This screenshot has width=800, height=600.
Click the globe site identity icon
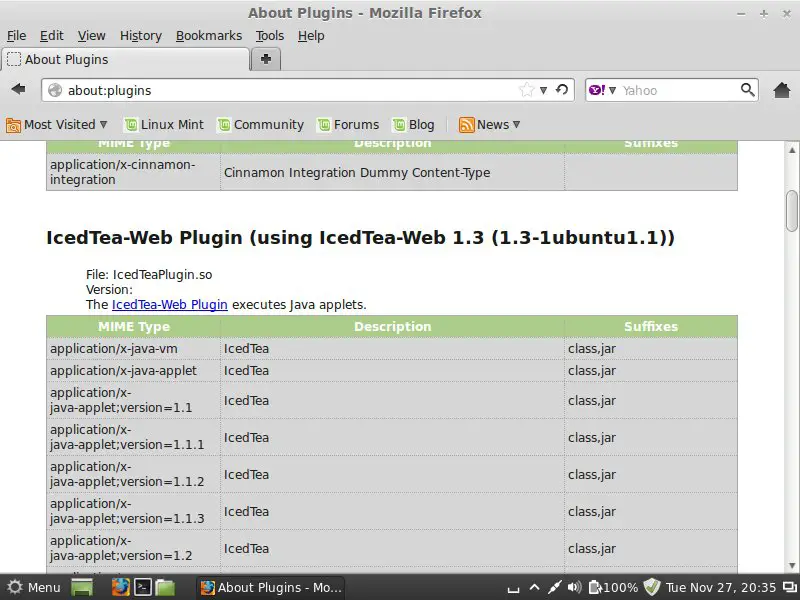[x=55, y=90]
